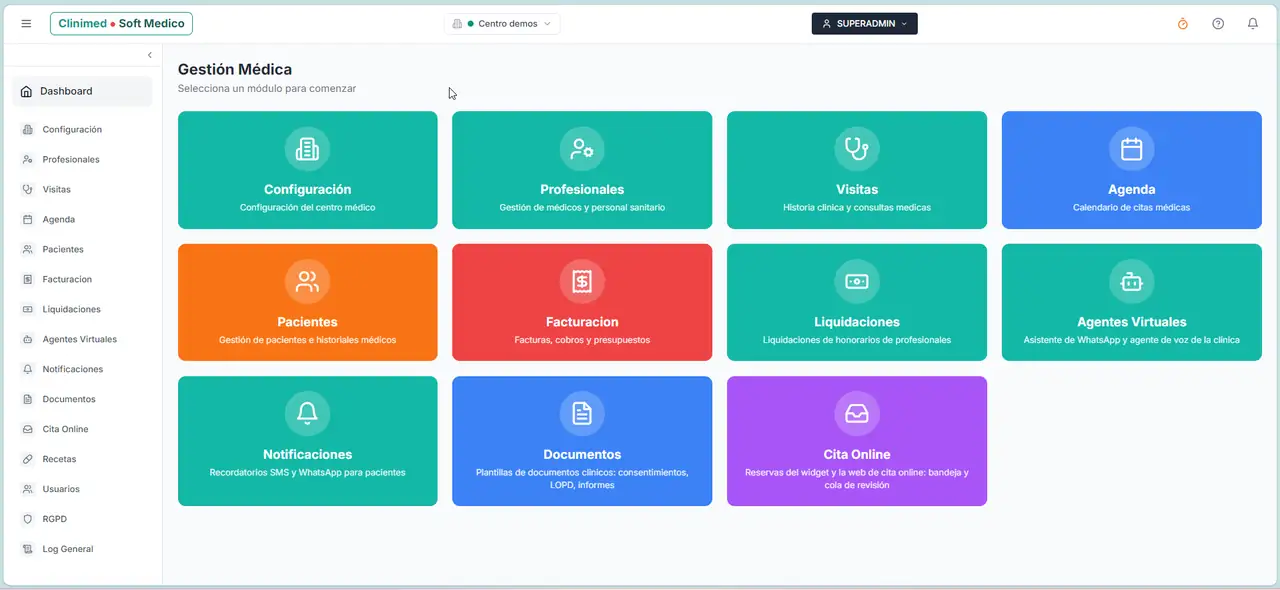This screenshot has width=1280, height=590.
Task: Open Agentes Virtuales in the sidebar
Action: pyautogui.click(x=82, y=339)
